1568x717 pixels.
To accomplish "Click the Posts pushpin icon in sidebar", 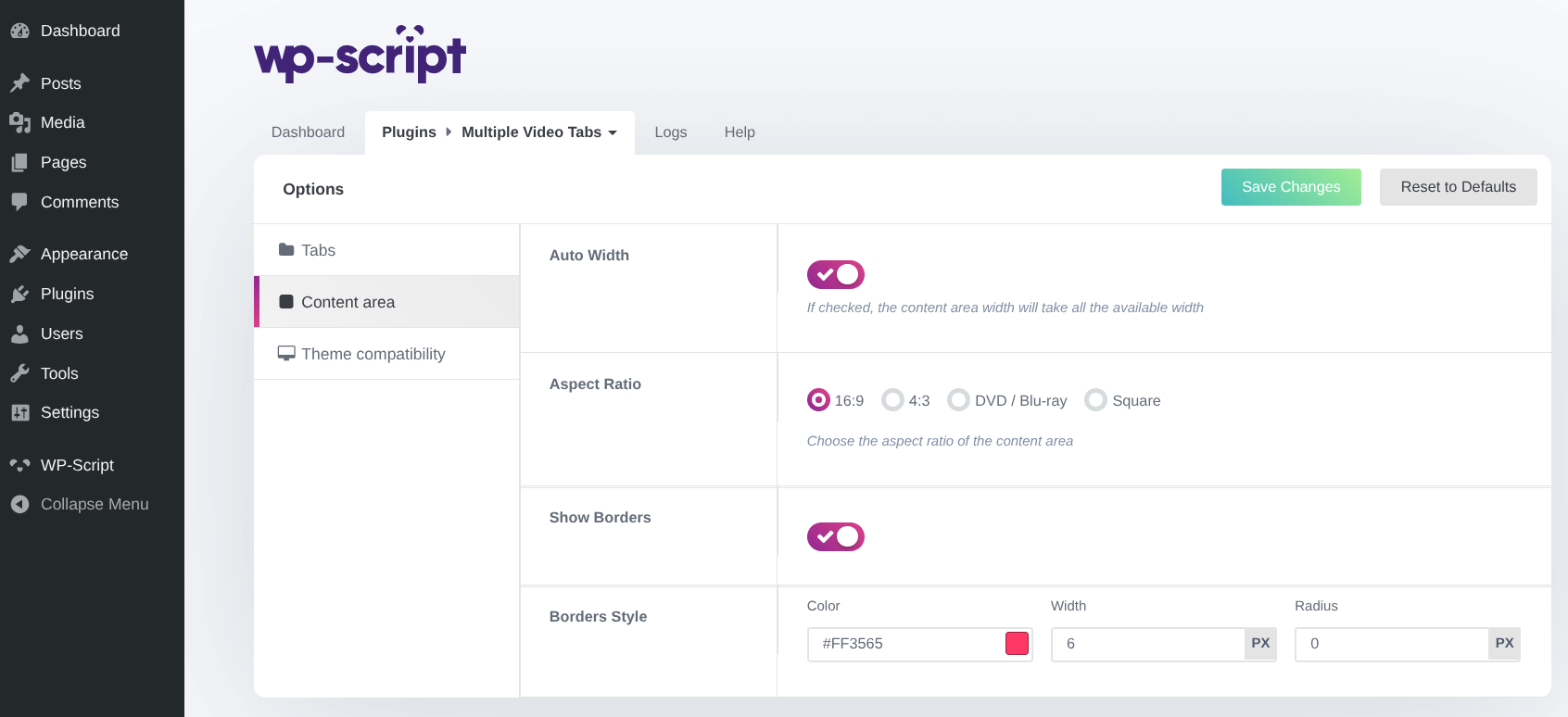I will pos(19,83).
